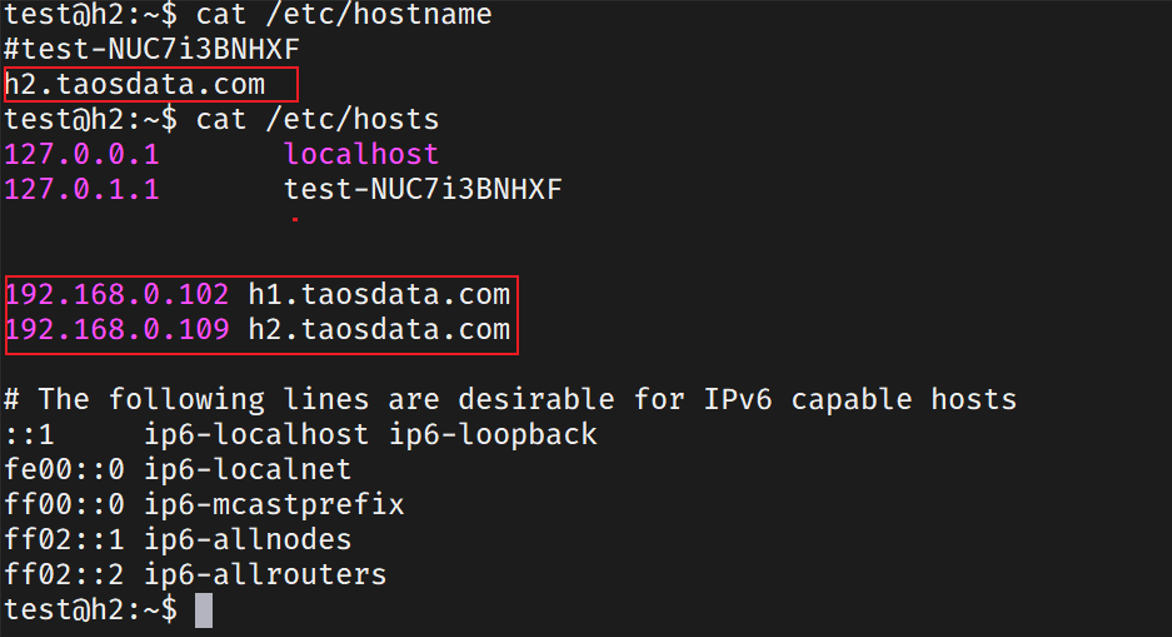The height and width of the screenshot is (637, 1172).
Task: Click the highlighted h2.taosdata.com hostname line
Action: point(135,84)
